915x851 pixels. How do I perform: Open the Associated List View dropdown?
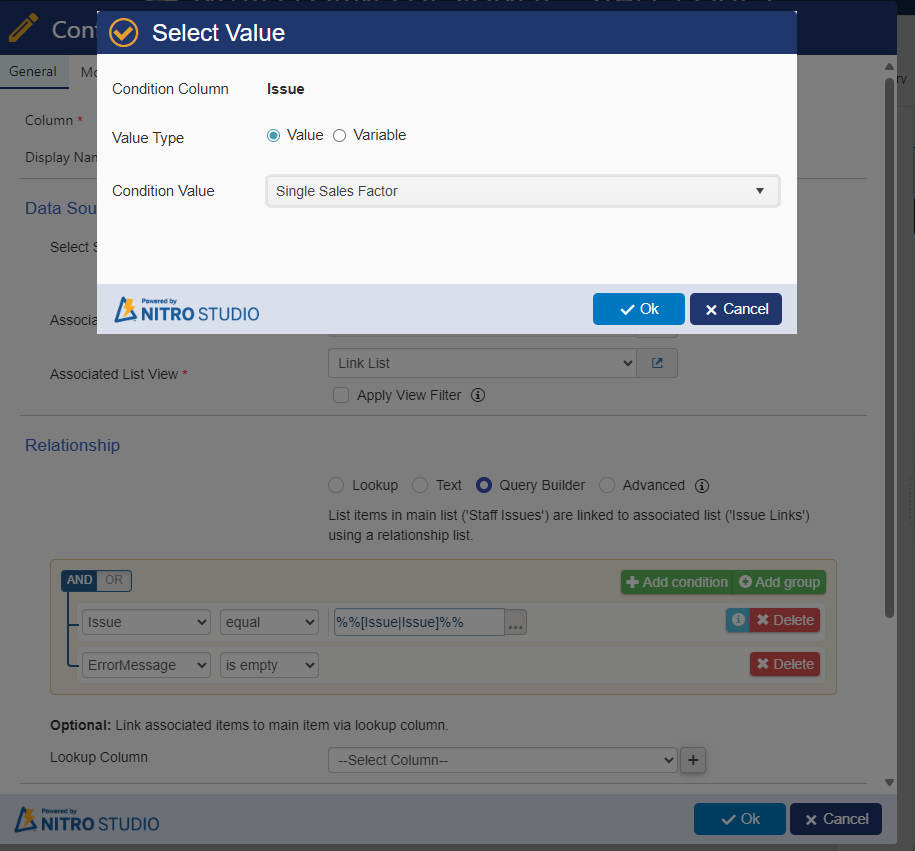click(x=482, y=363)
